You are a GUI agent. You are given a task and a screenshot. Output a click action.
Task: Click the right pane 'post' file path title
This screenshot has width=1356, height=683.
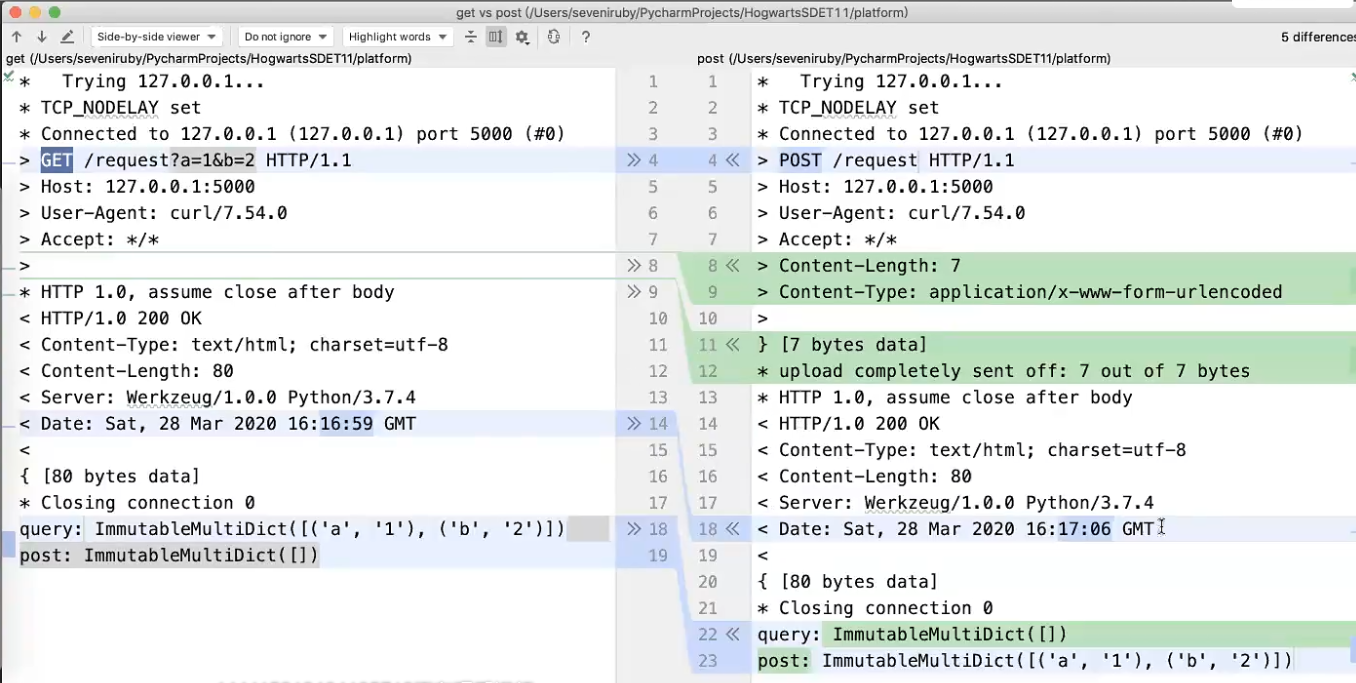tap(904, 59)
